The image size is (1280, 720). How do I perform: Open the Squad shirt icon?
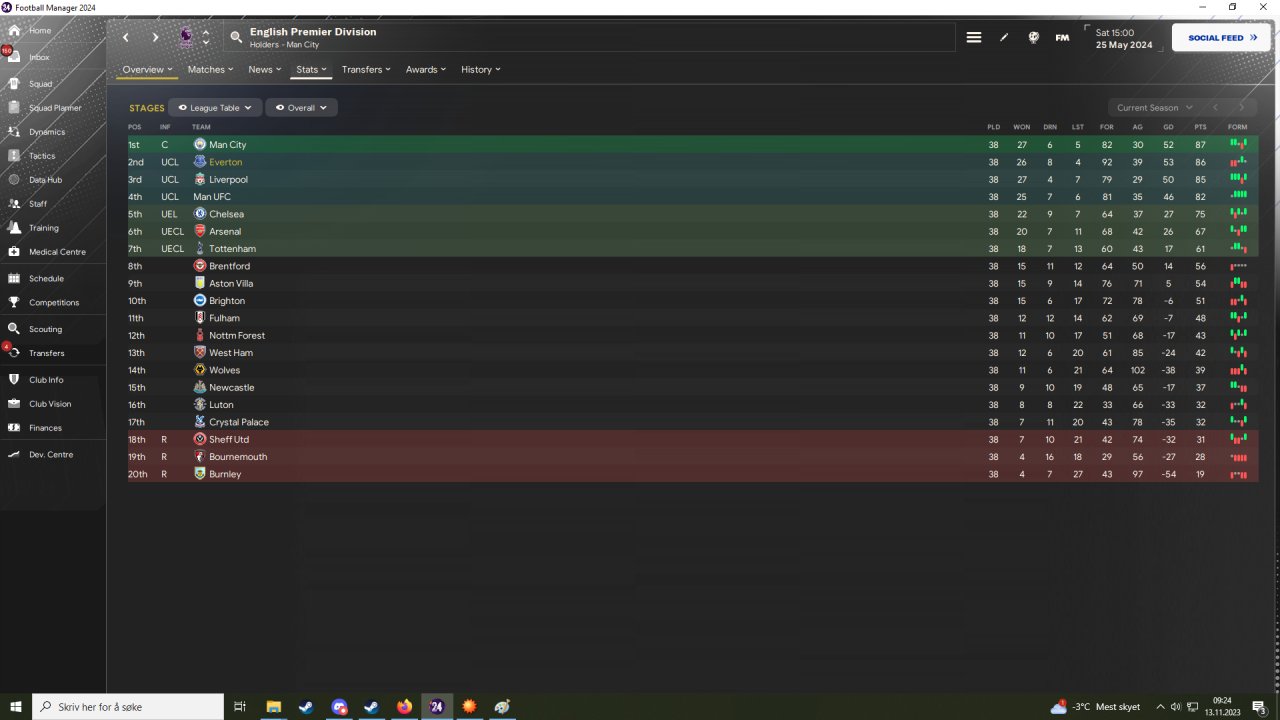[x=14, y=84]
